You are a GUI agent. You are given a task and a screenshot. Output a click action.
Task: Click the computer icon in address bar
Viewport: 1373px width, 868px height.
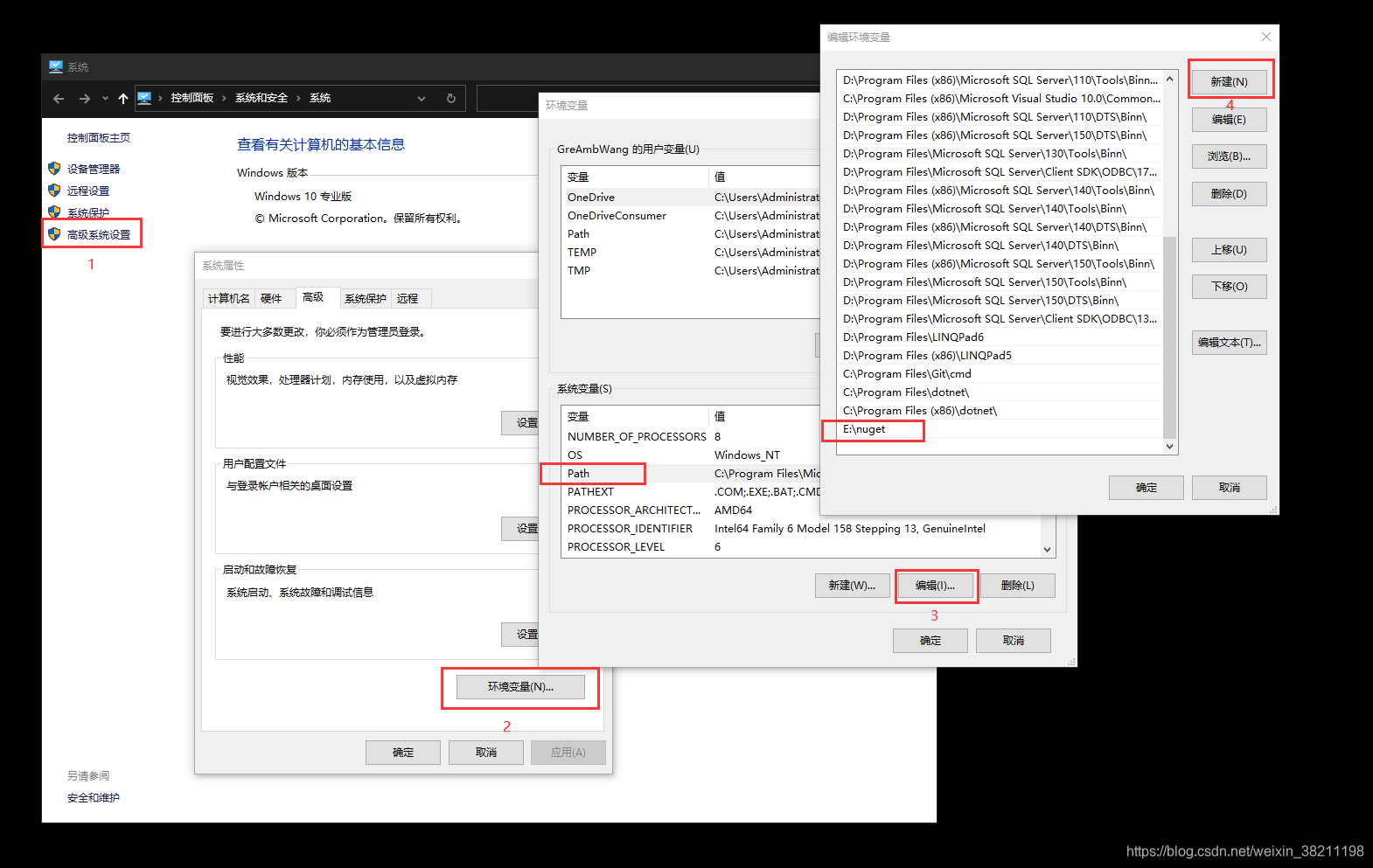tap(145, 98)
